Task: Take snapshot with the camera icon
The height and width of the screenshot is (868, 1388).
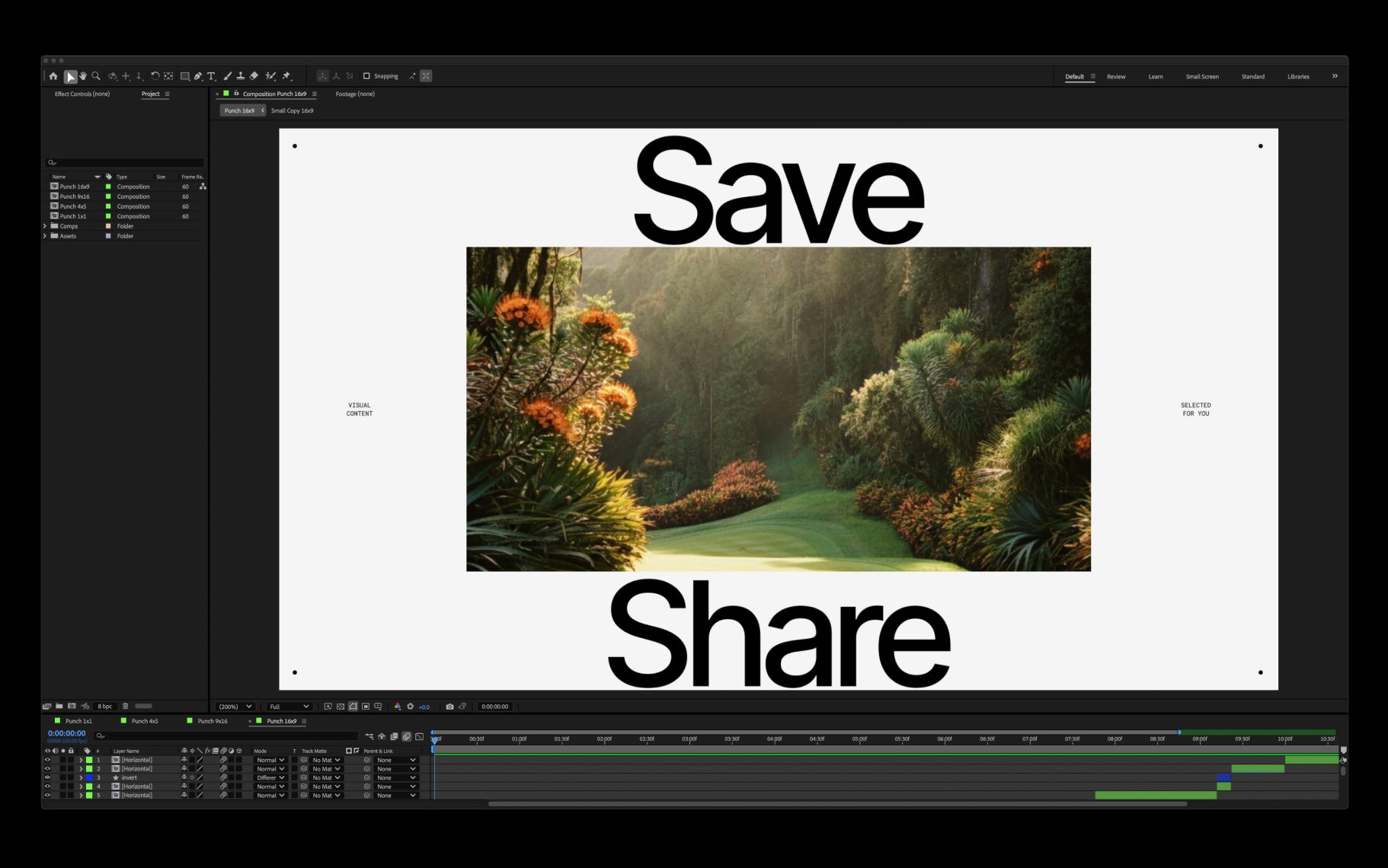Action: click(x=449, y=707)
